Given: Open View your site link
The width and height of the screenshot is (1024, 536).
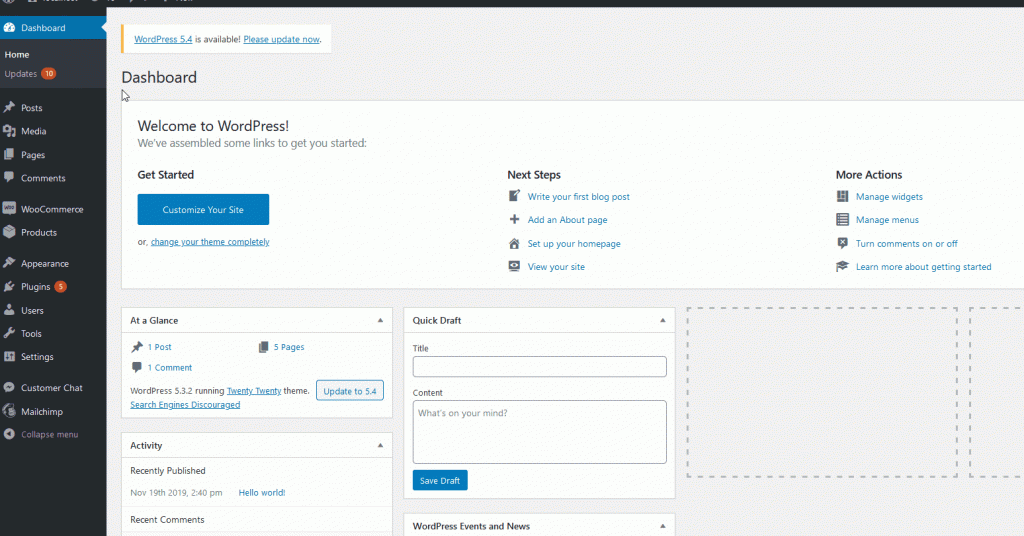Looking at the screenshot, I should coord(556,266).
